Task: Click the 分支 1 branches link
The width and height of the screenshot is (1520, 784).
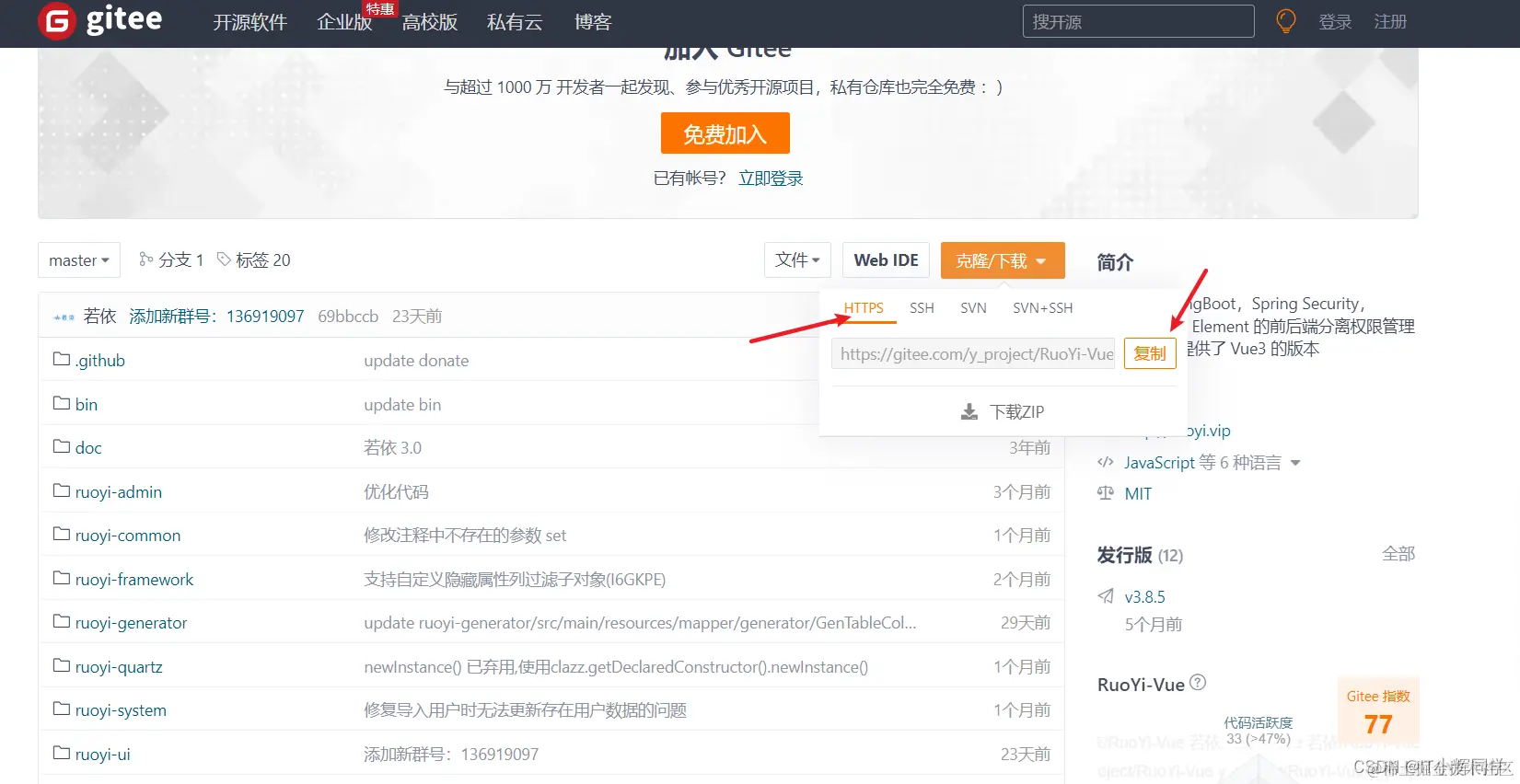Action: 180,260
